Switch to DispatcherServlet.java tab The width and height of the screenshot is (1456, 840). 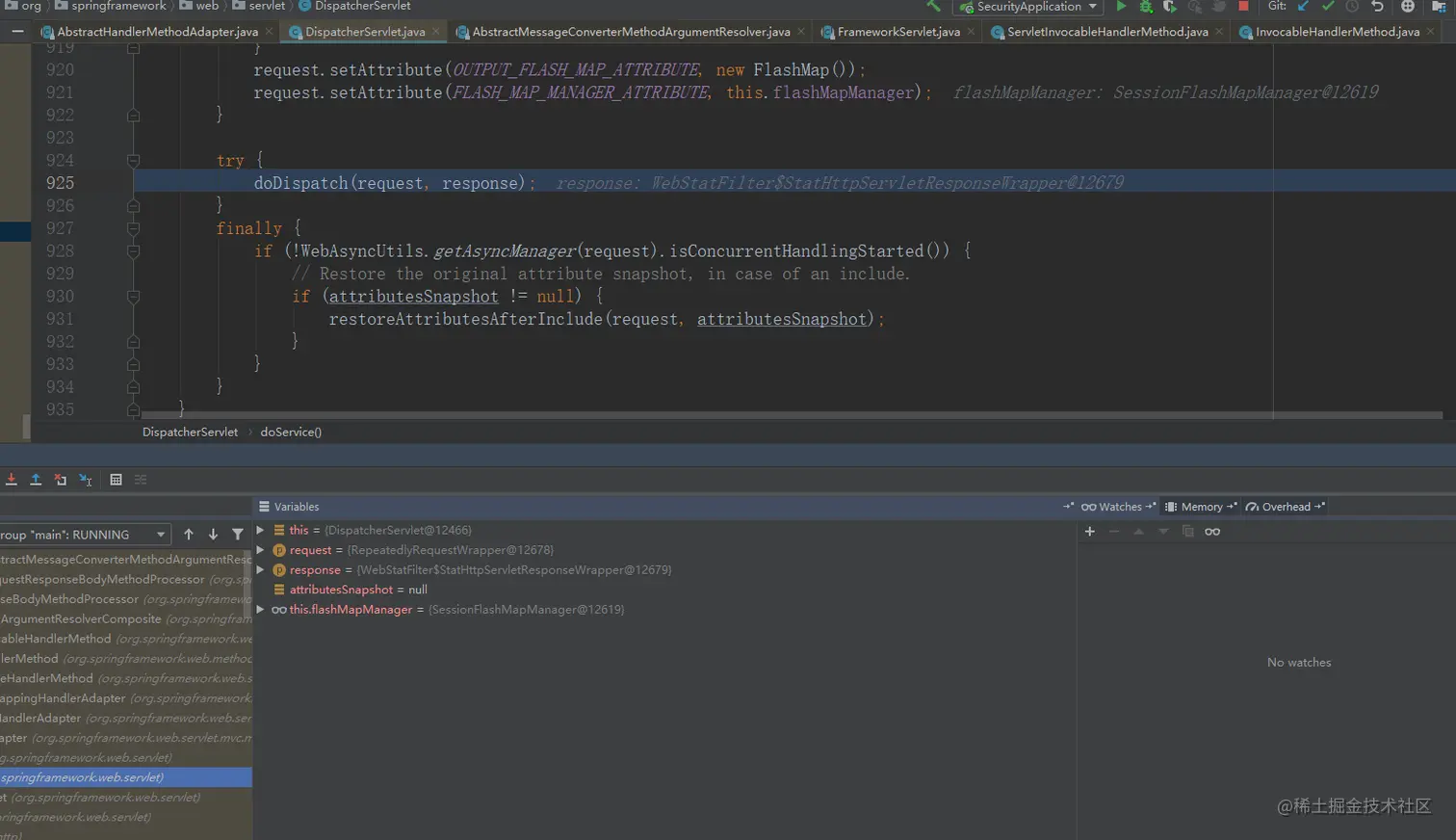coord(365,32)
